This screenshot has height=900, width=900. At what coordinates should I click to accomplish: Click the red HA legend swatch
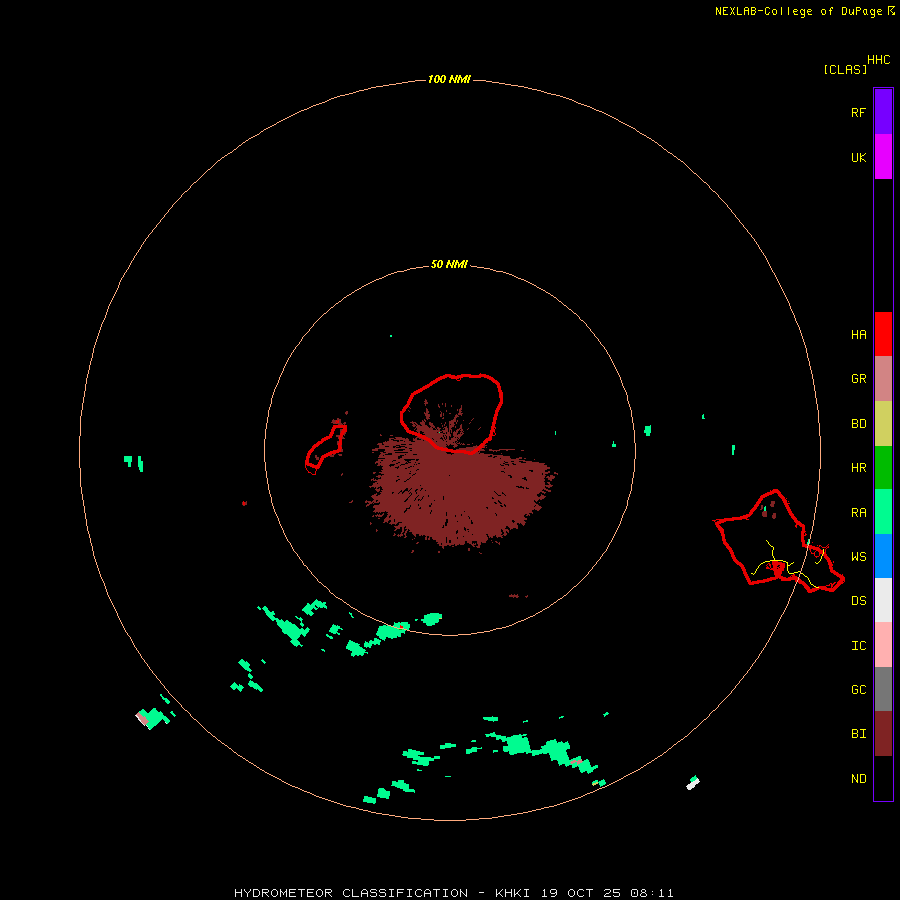tap(883, 334)
